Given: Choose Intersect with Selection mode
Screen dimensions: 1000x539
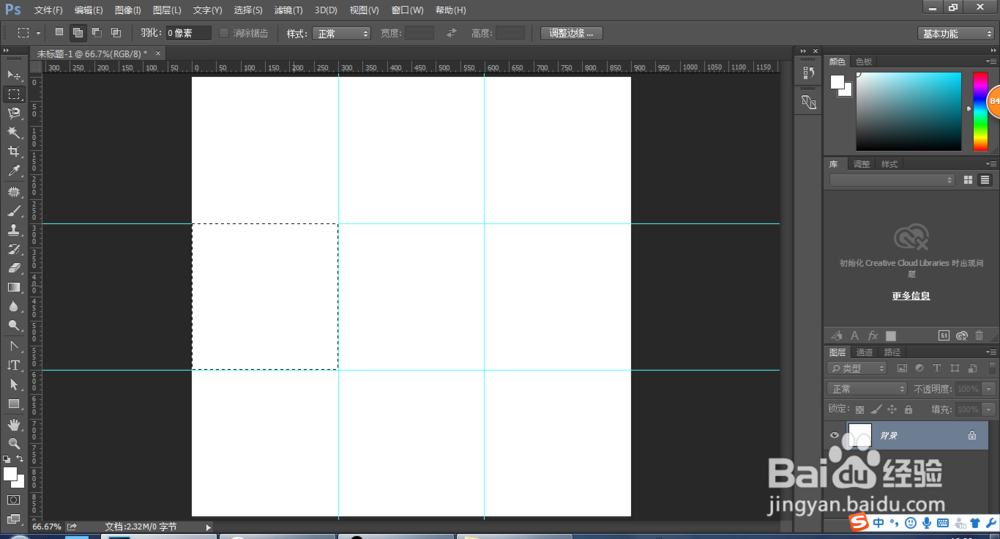Looking at the screenshot, I should point(116,33).
